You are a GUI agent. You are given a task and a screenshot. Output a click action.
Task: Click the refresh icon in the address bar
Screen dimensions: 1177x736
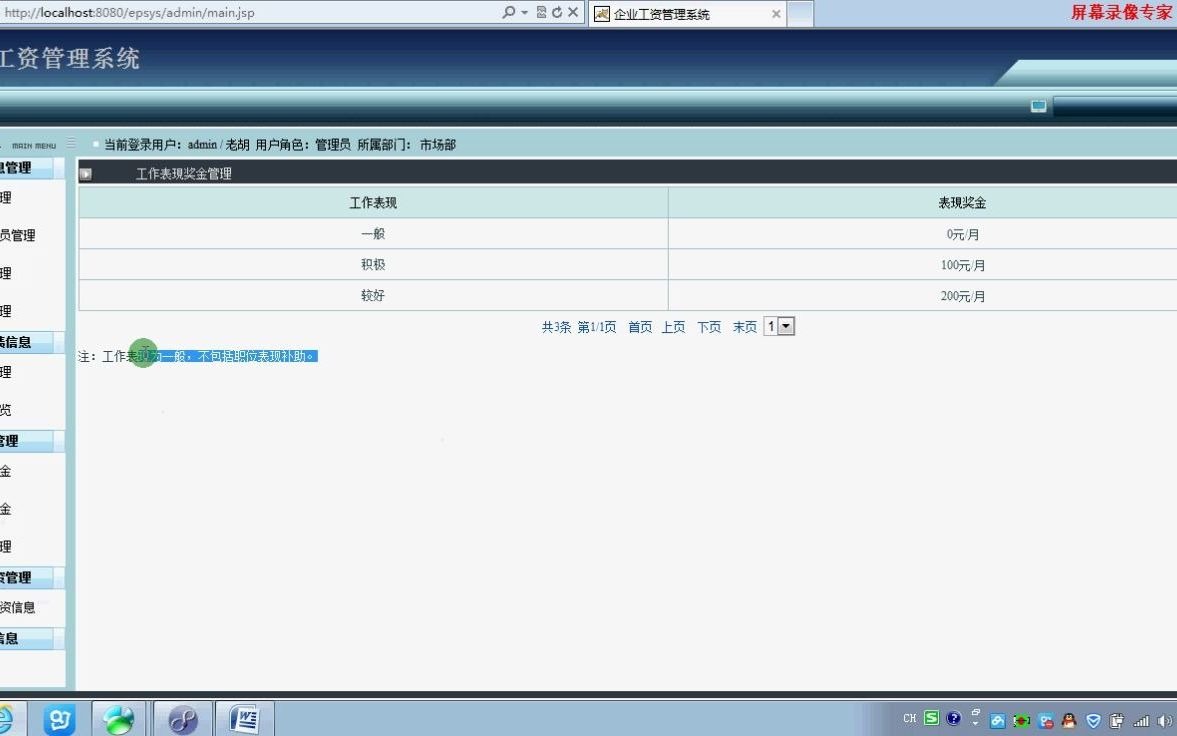559,12
